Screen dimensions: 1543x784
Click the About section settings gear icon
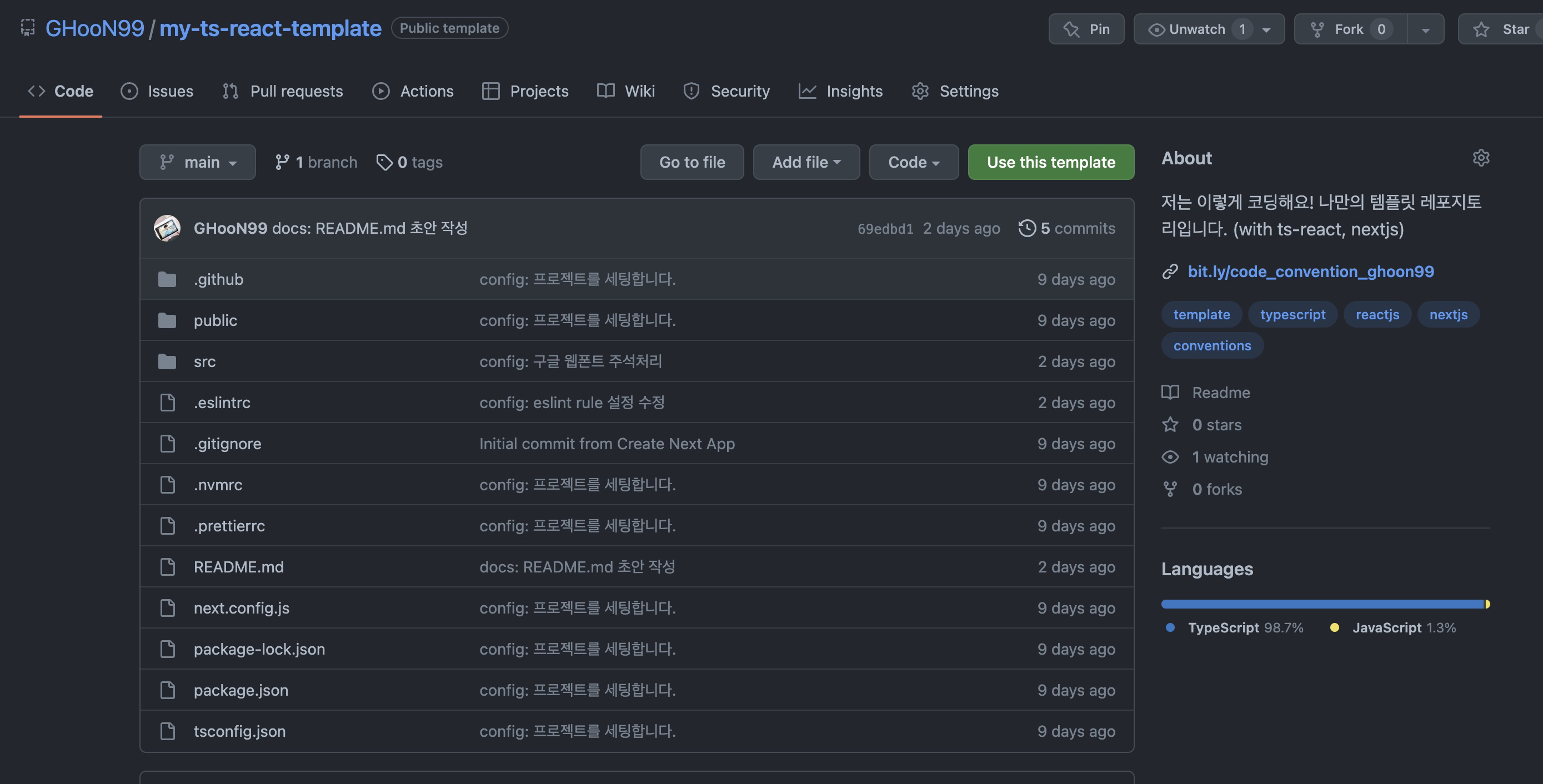1481,158
